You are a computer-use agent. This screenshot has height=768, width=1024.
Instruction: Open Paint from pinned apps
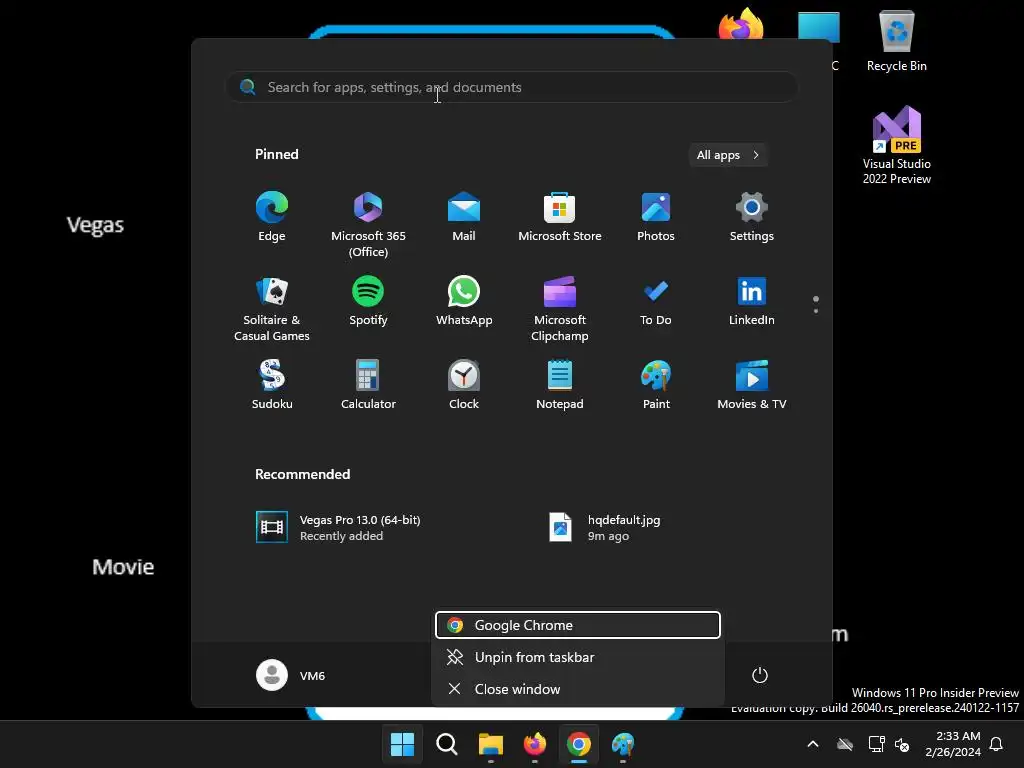tap(656, 385)
